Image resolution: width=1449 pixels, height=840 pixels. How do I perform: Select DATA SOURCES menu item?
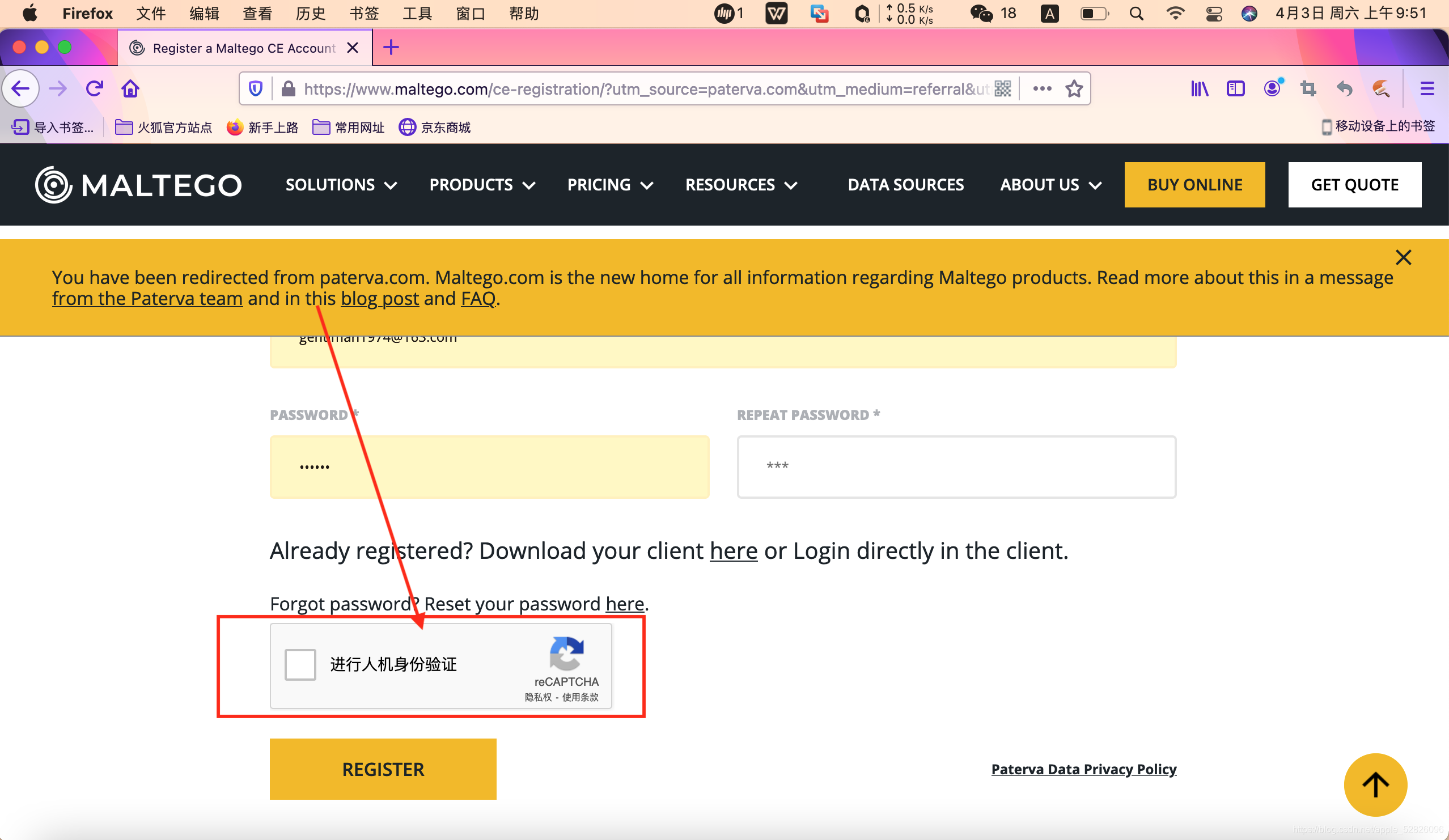904,184
